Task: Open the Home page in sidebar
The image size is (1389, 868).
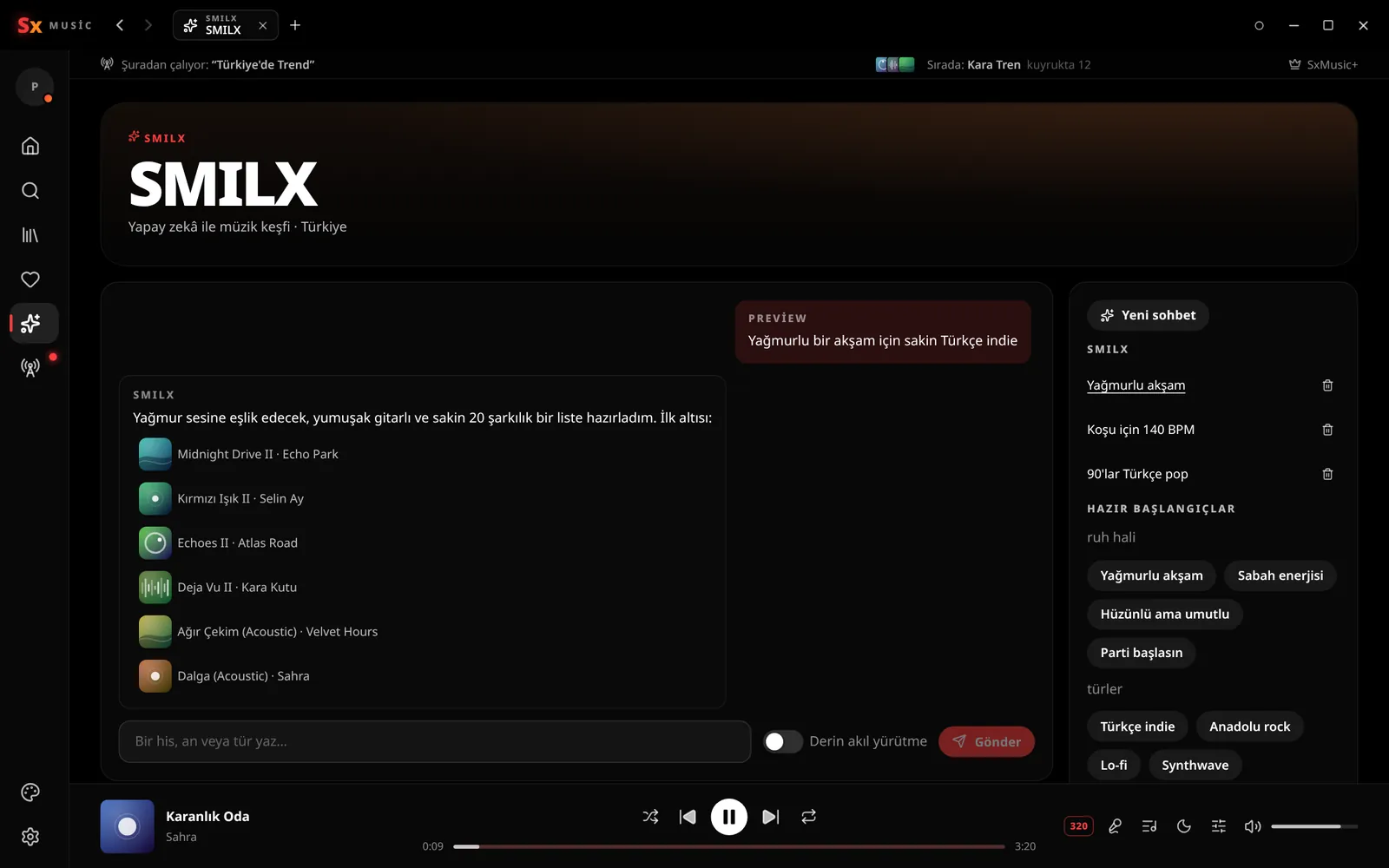Action: 30,146
